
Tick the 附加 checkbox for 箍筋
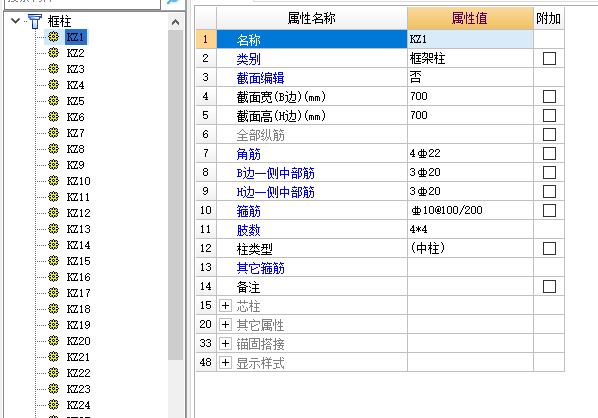(x=549, y=211)
